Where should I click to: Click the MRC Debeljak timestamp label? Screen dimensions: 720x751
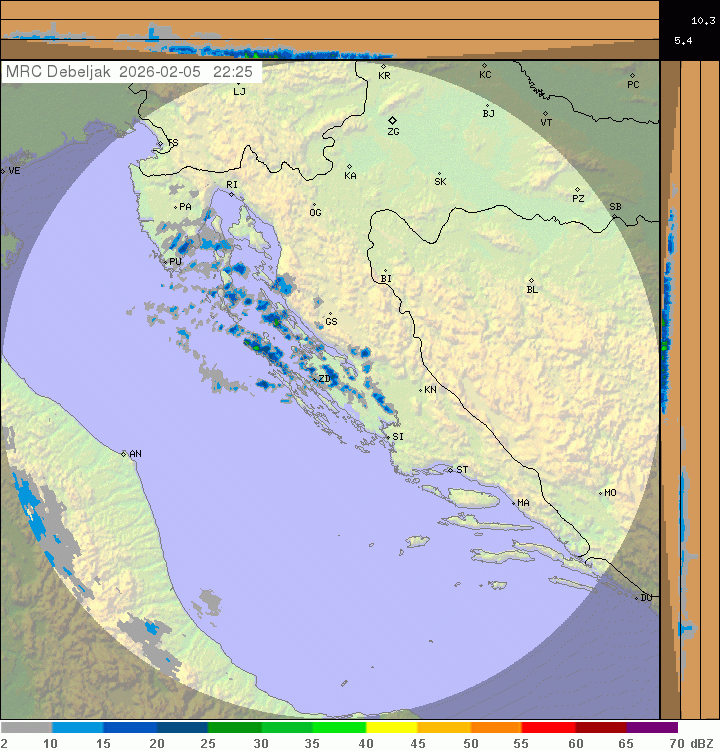[x=129, y=72]
